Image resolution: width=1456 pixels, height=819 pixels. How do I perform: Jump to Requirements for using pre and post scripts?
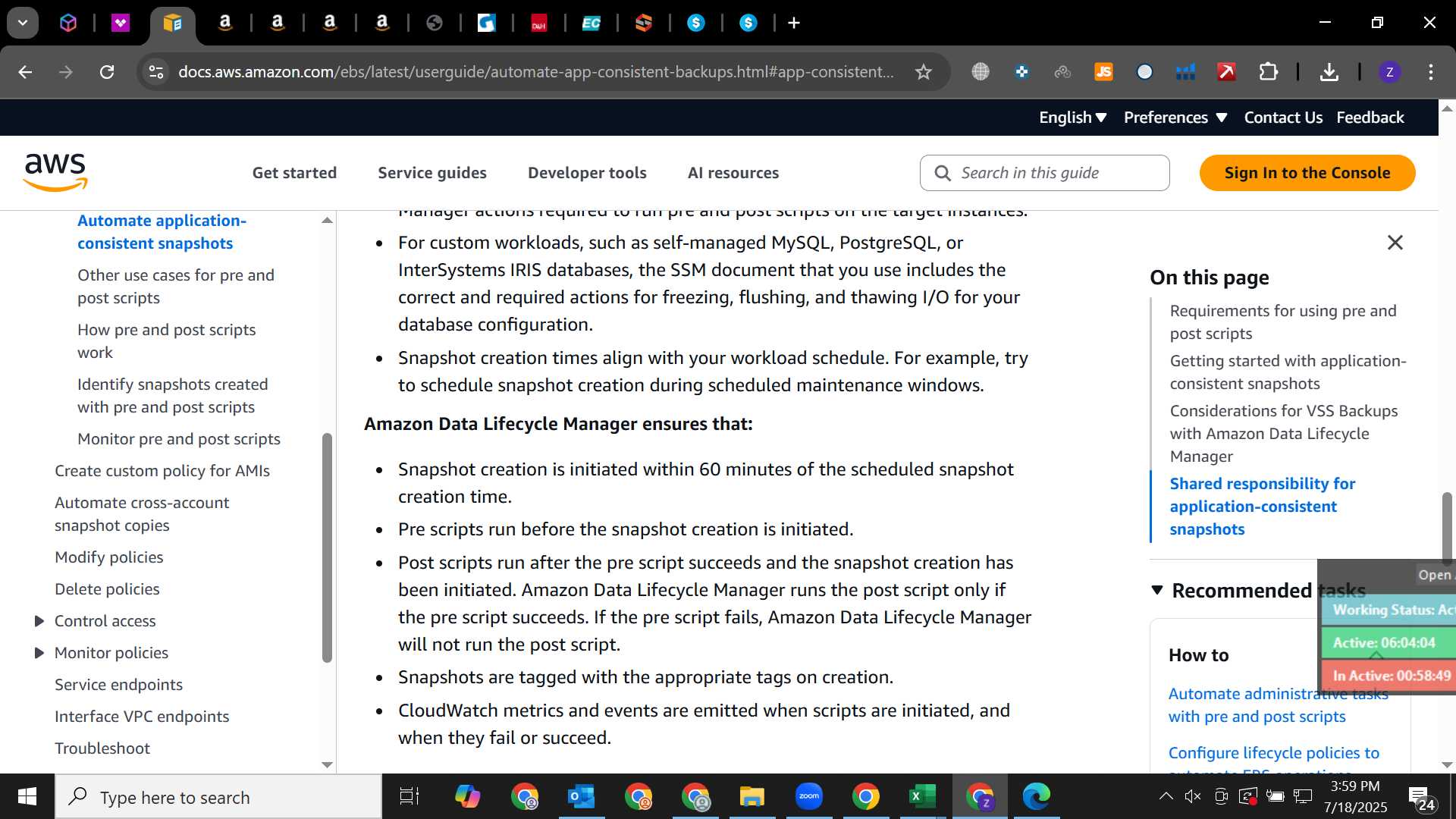click(1282, 322)
